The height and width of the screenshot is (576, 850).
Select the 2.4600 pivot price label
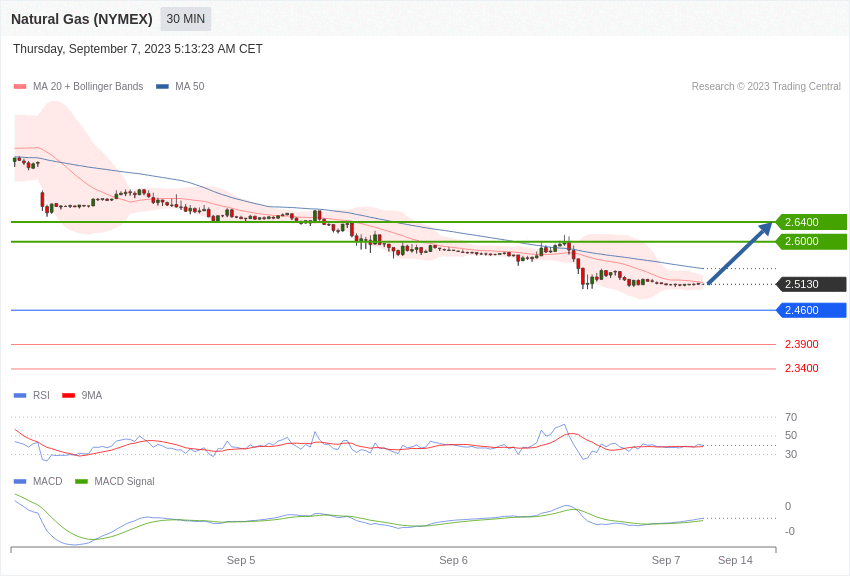[811, 310]
